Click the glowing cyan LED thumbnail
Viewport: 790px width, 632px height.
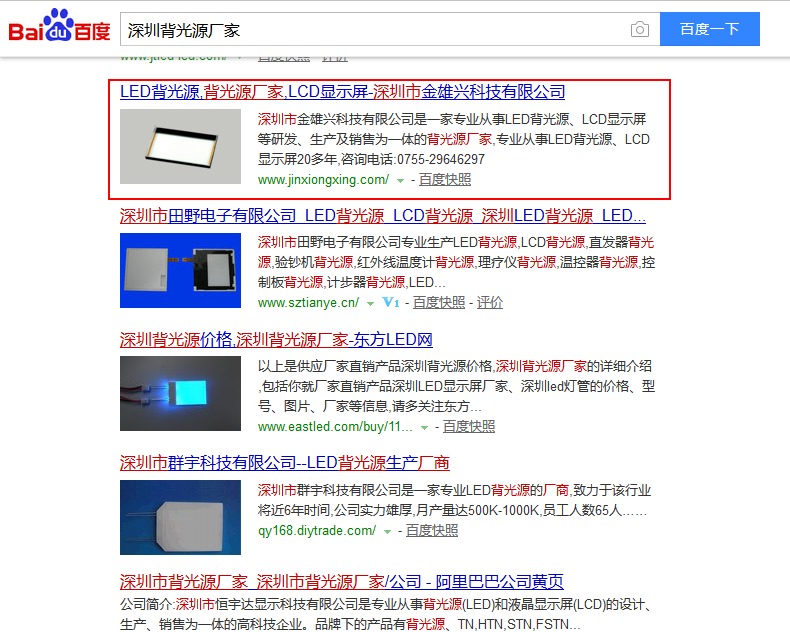(180, 394)
